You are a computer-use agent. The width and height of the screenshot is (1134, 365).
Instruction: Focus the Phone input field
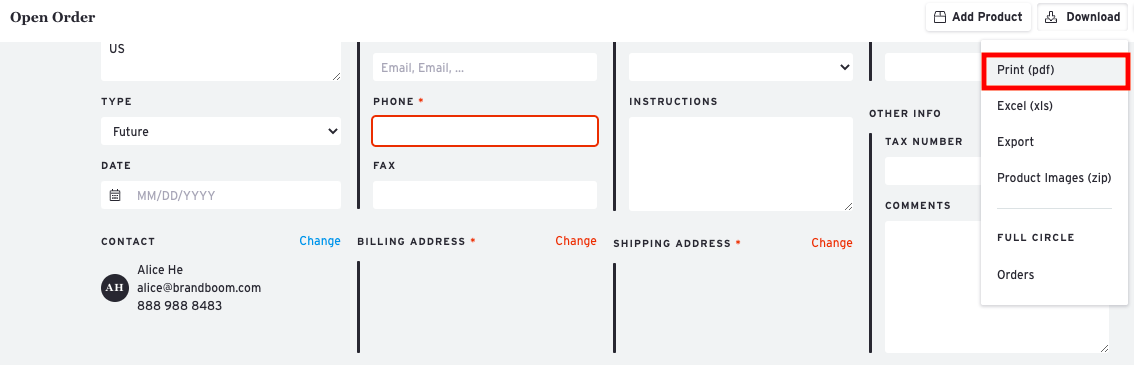(x=485, y=131)
